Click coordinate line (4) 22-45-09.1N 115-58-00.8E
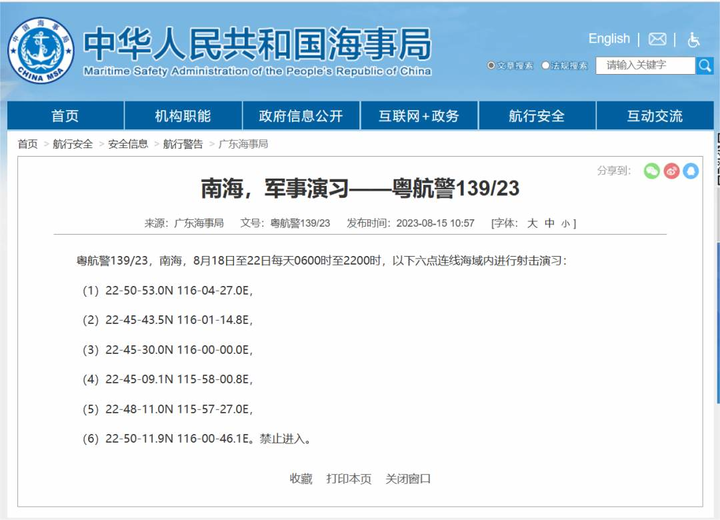Screen dimensions: 720x520 click(168, 379)
